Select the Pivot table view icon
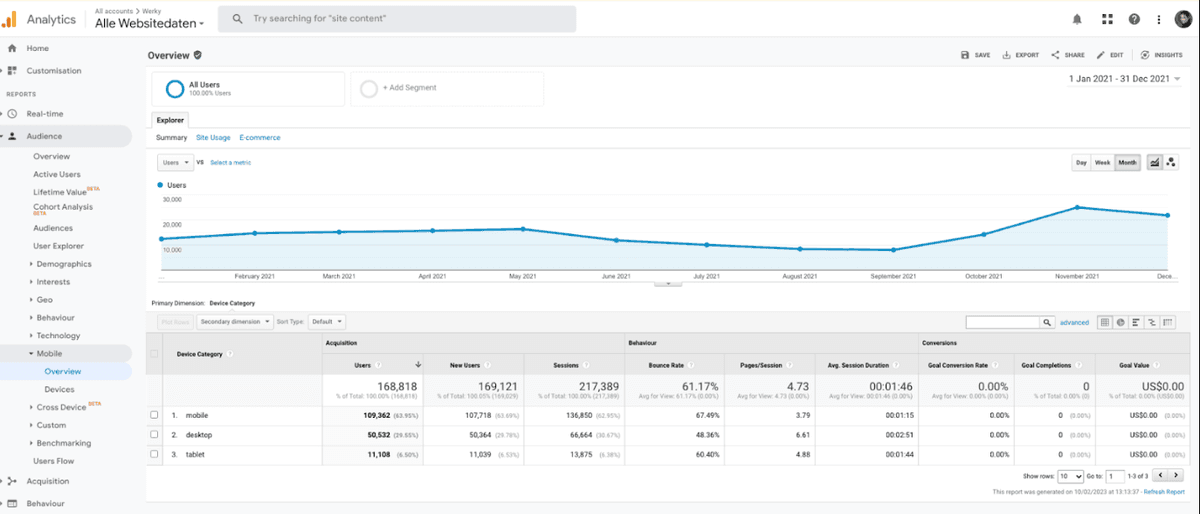1200x514 pixels. [x=1168, y=322]
